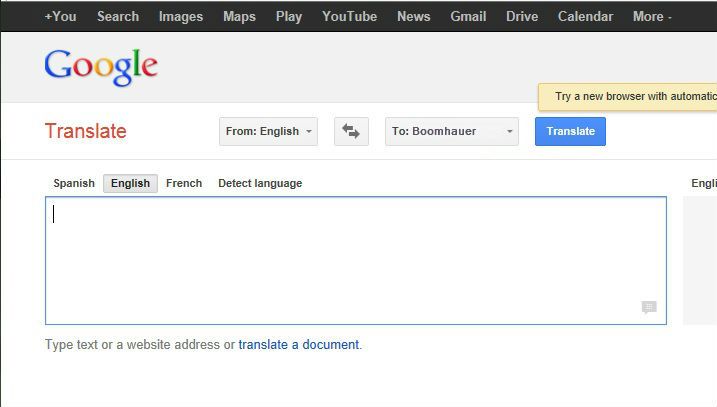
Task: Go to Gmail from the top bar
Action: (468, 16)
